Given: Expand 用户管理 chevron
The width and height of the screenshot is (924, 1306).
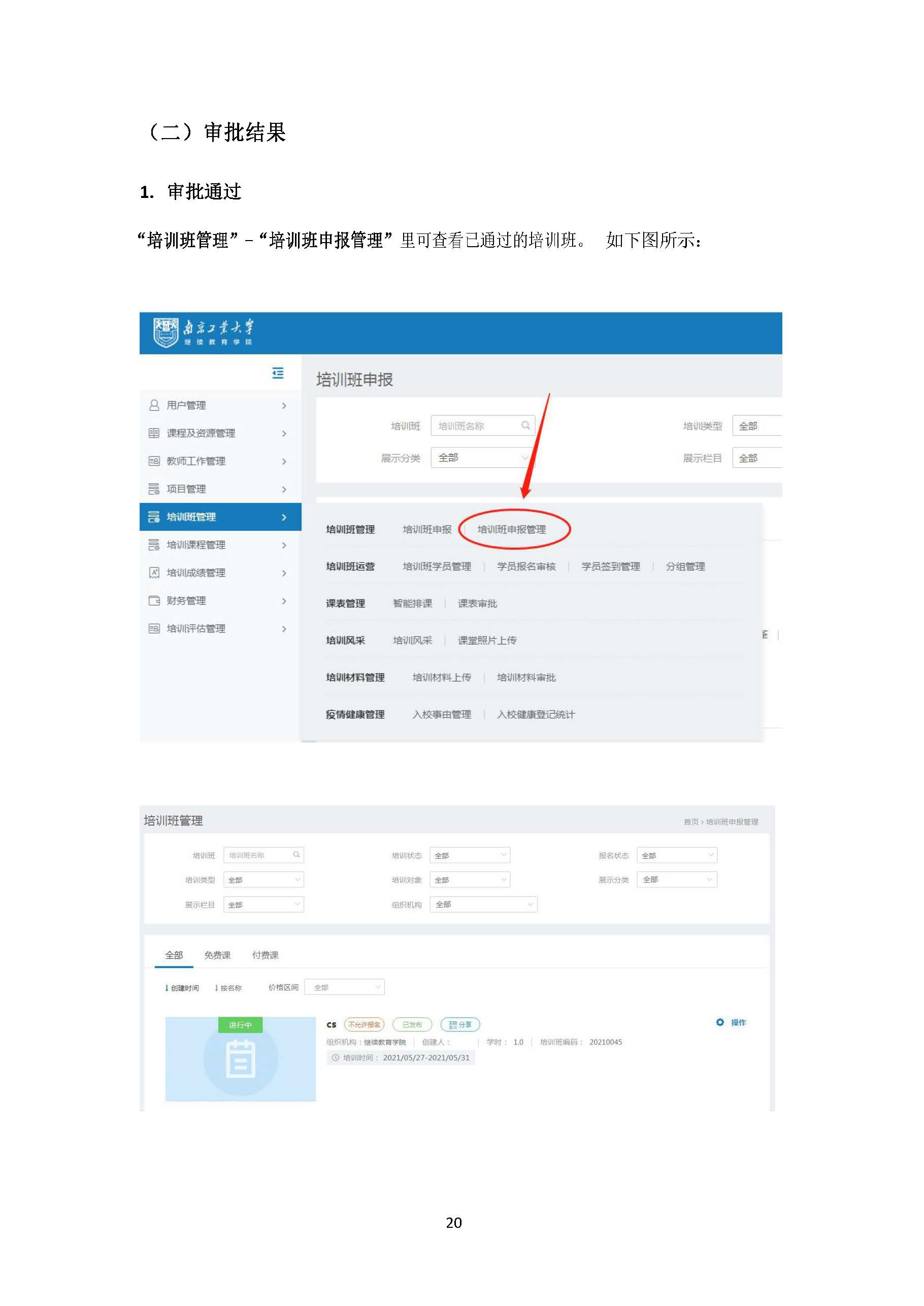Looking at the screenshot, I should click(284, 406).
